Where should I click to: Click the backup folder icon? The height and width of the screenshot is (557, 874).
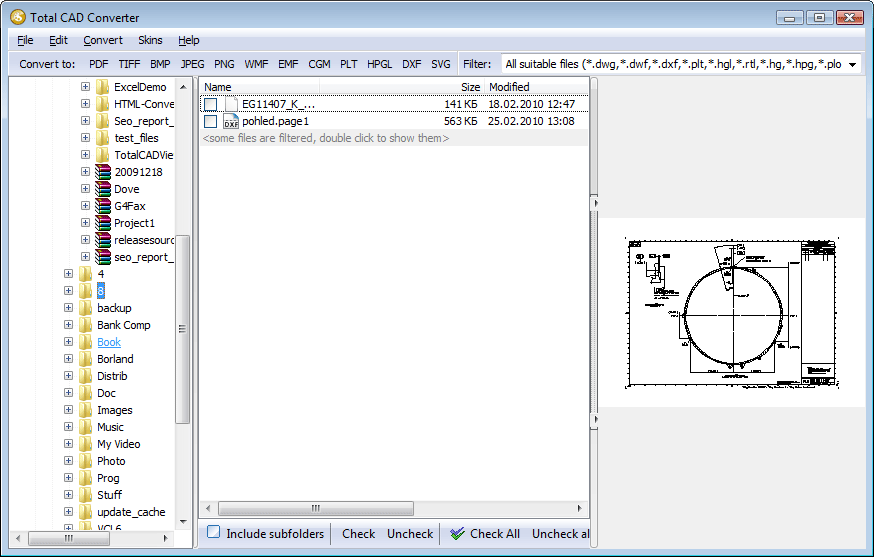pyautogui.click(x=86, y=308)
